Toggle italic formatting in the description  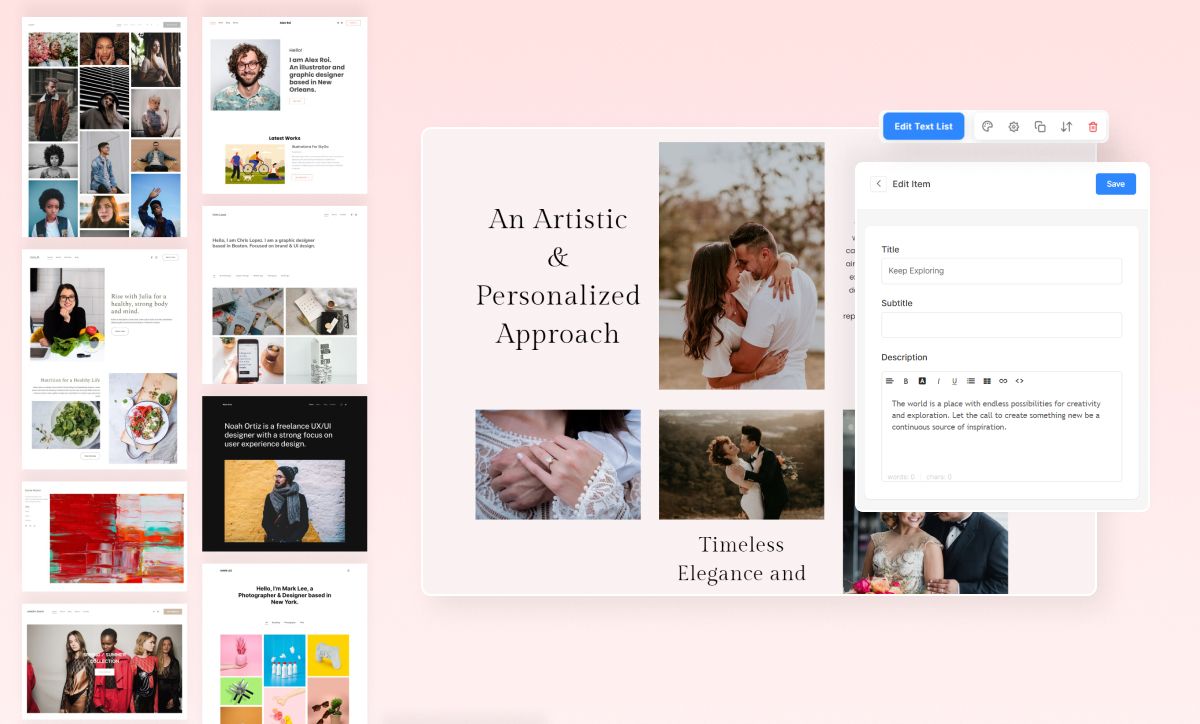[938, 381]
